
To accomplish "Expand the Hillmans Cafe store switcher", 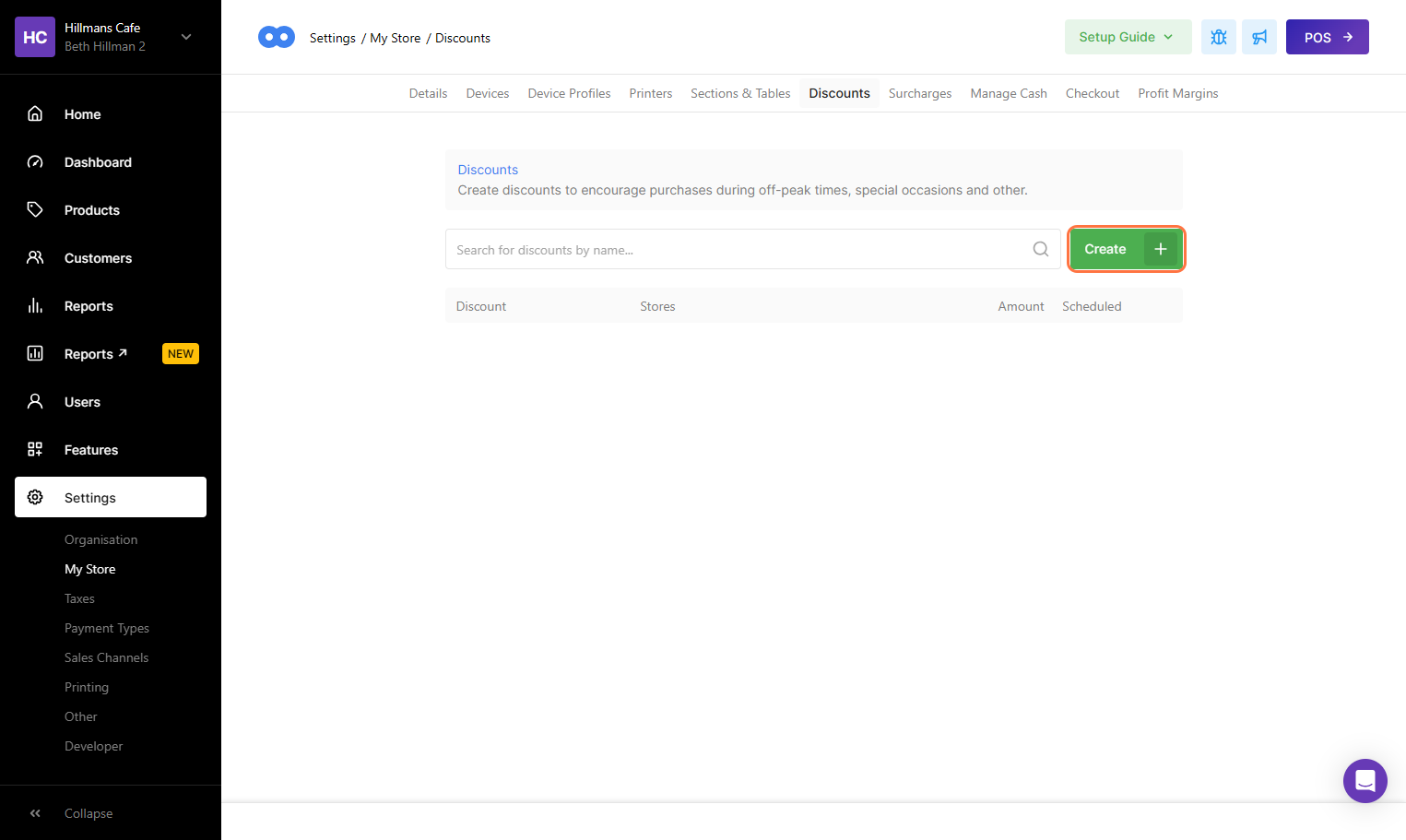I will click(x=186, y=37).
